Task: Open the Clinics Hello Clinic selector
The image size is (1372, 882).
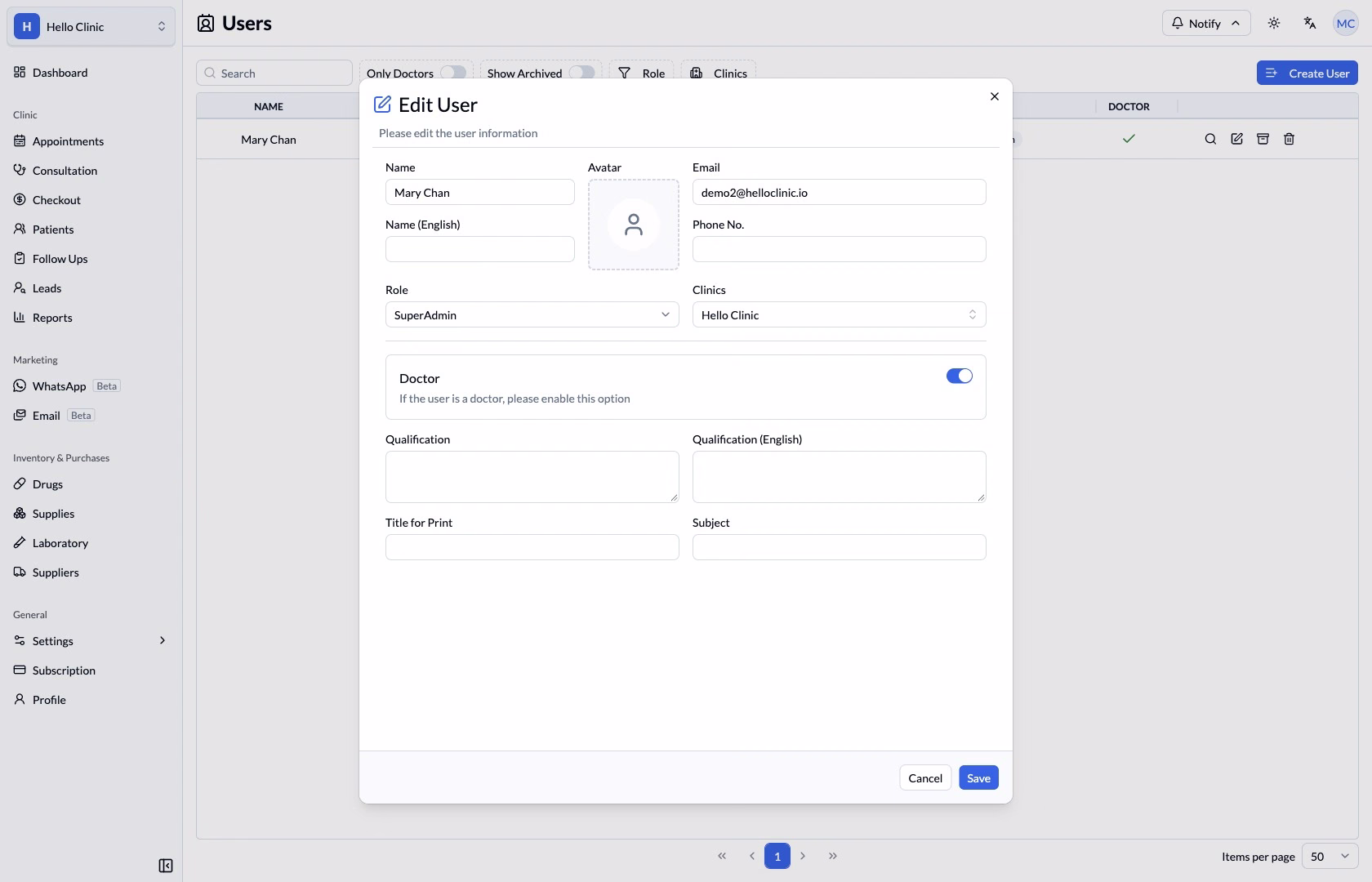Action: click(x=840, y=314)
